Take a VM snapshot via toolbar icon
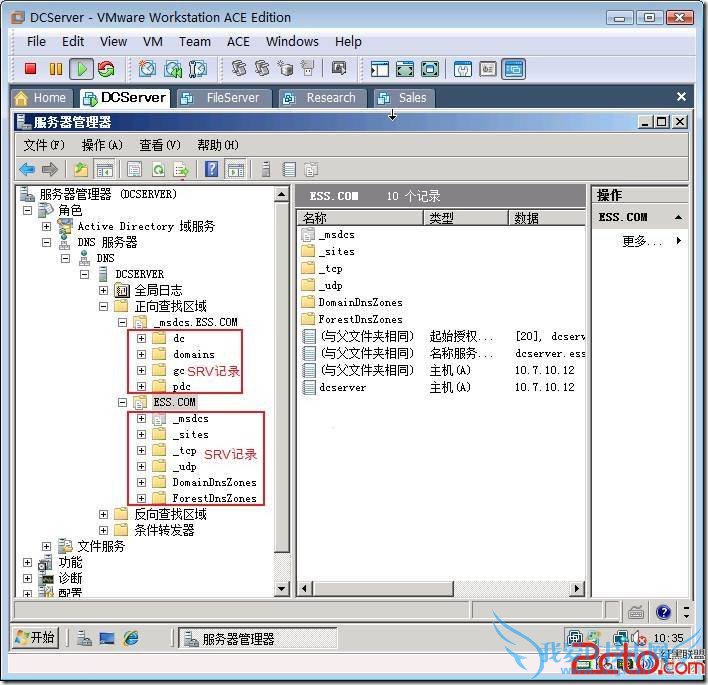The height and width of the screenshot is (685, 708). click(147, 69)
